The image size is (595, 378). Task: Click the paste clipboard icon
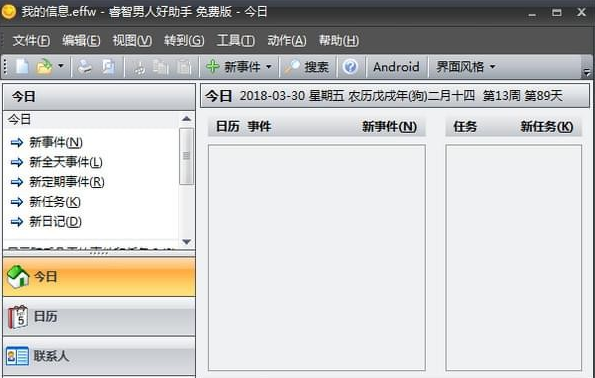184,67
